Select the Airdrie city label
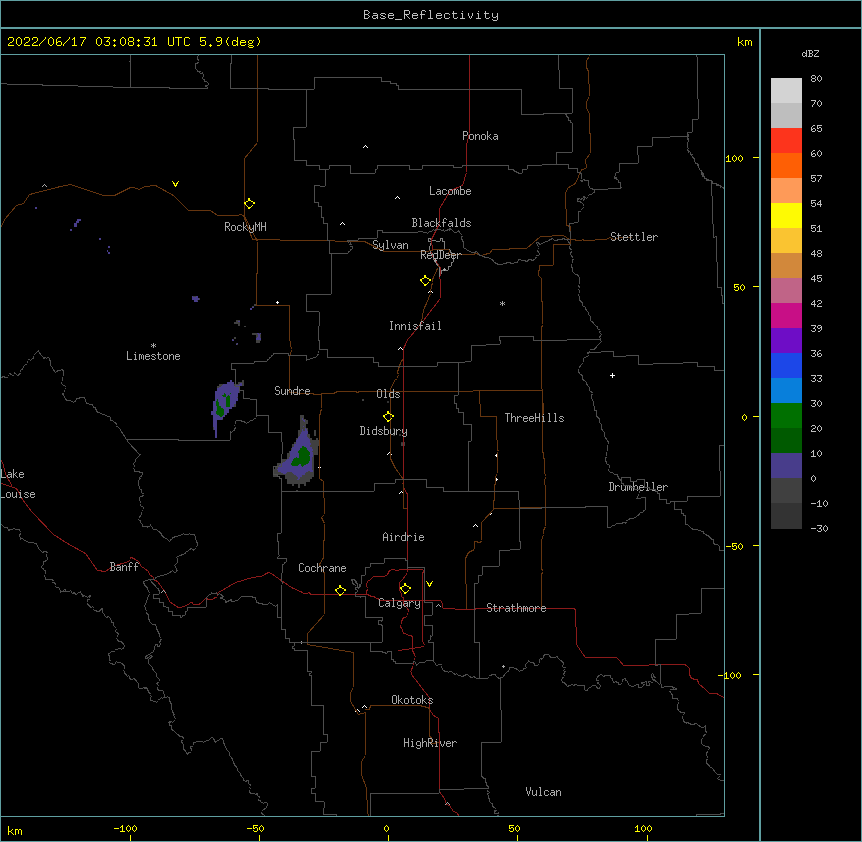 click(x=403, y=537)
